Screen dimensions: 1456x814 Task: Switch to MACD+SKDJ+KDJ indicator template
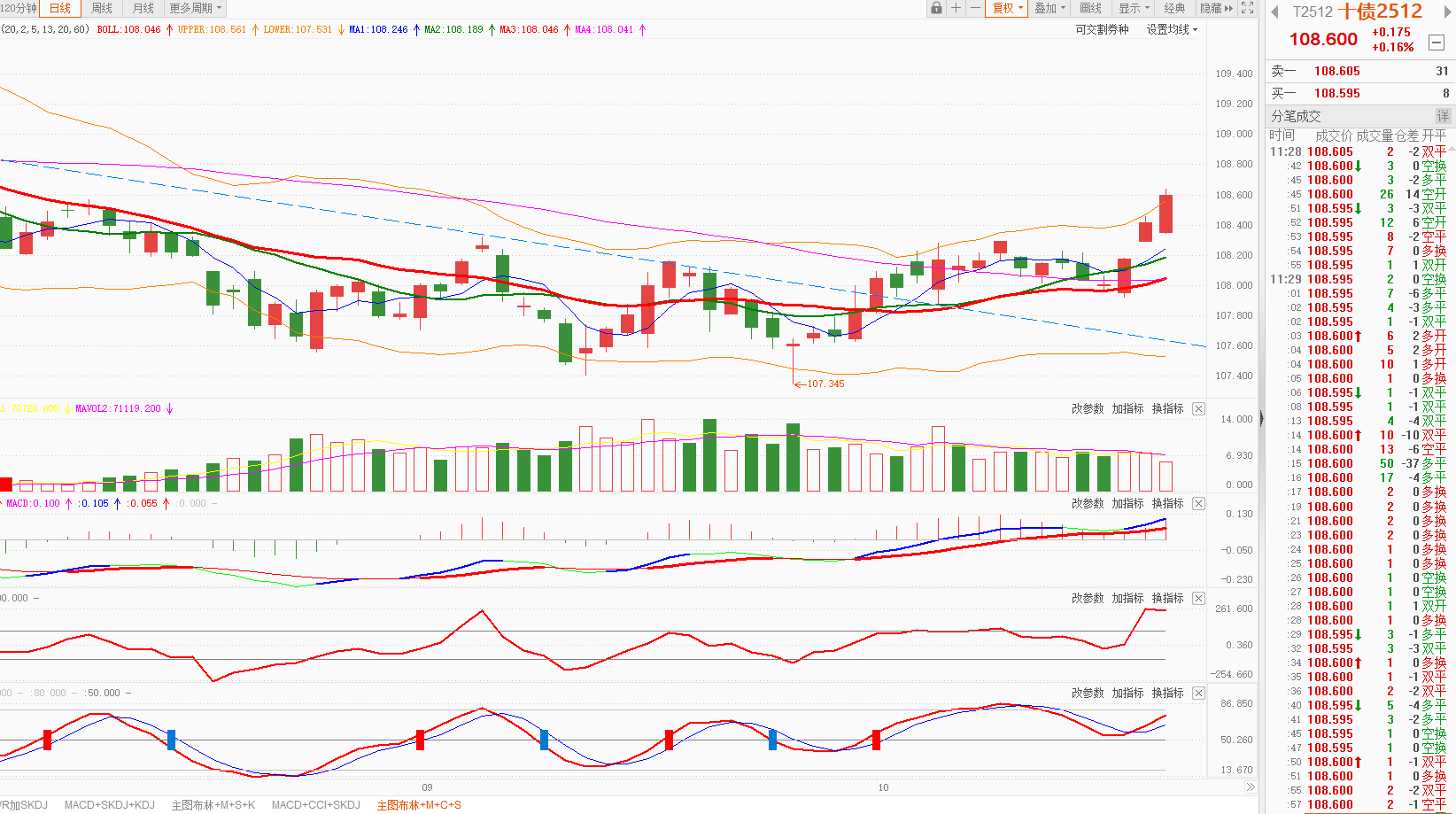109,805
